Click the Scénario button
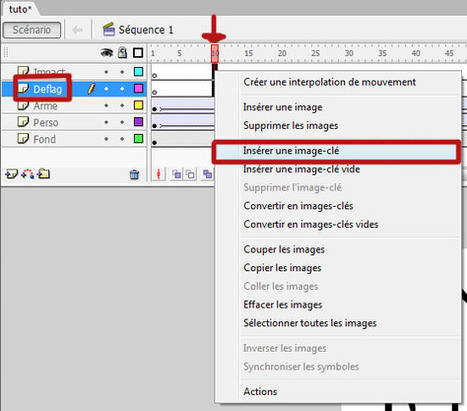The width and height of the screenshot is (467, 411). pyautogui.click(x=32, y=30)
